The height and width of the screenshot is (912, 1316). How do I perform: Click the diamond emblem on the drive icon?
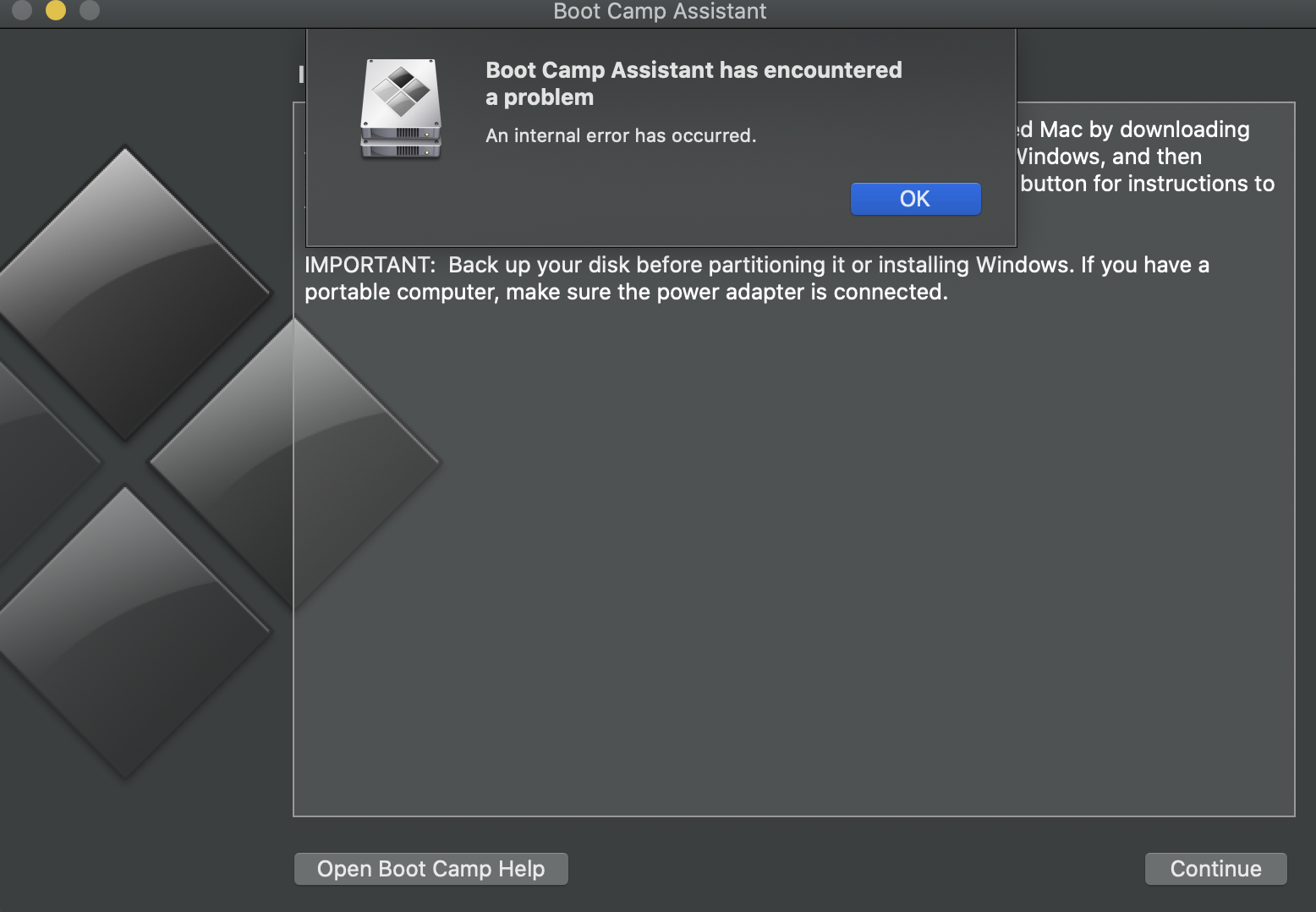(401, 91)
